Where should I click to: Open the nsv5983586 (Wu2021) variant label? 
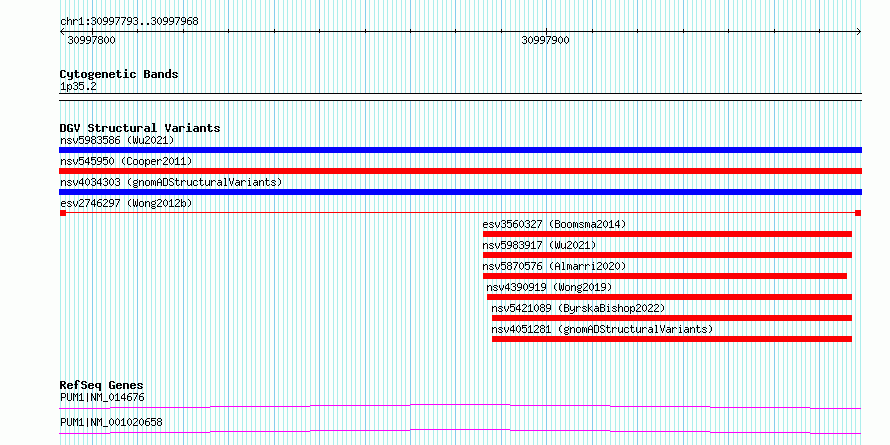click(x=117, y=140)
